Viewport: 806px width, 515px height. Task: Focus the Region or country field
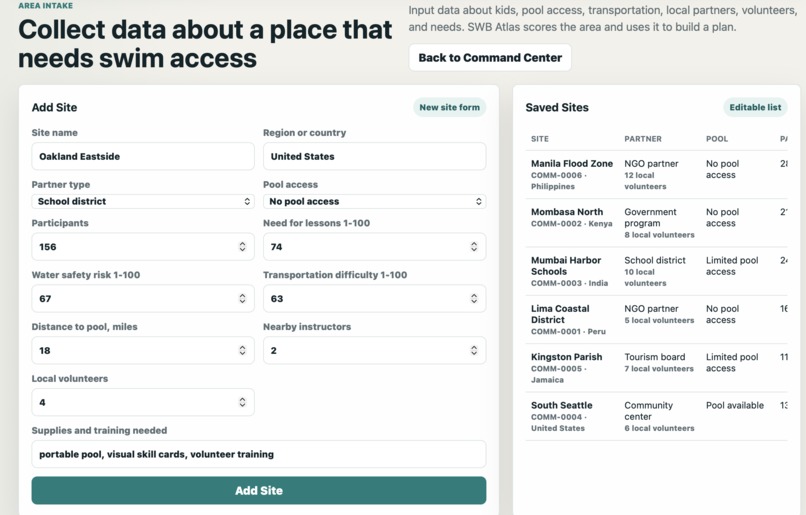[x=374, y=156]
